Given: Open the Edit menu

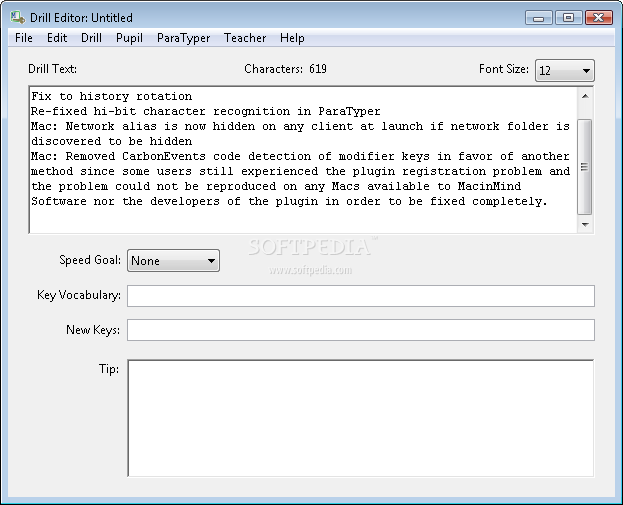Looking at the screenshot, I should (57, 38).
